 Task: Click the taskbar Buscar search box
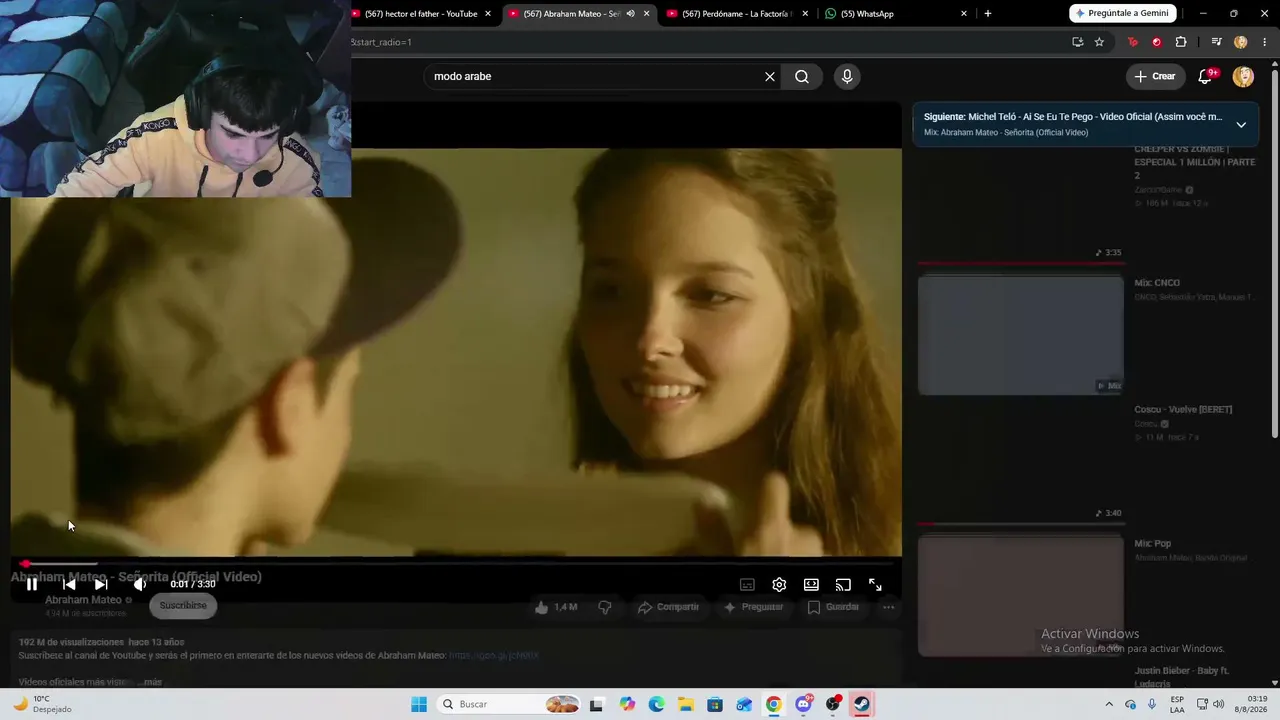510,704
